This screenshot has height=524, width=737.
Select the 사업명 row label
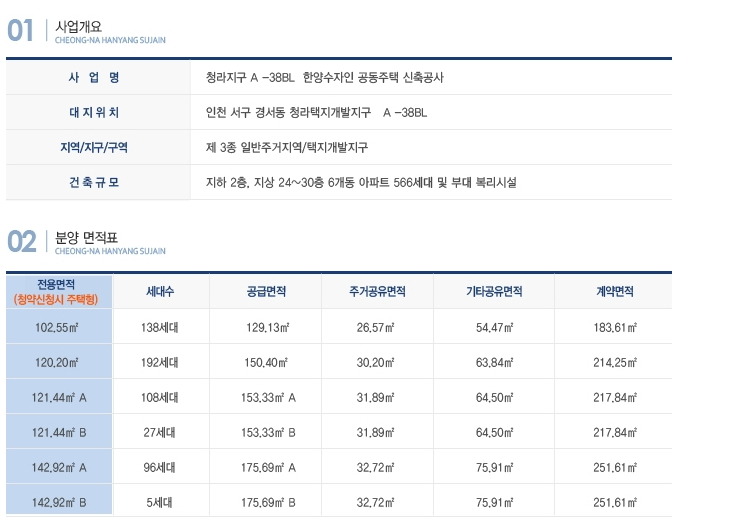tap(94, 77)
